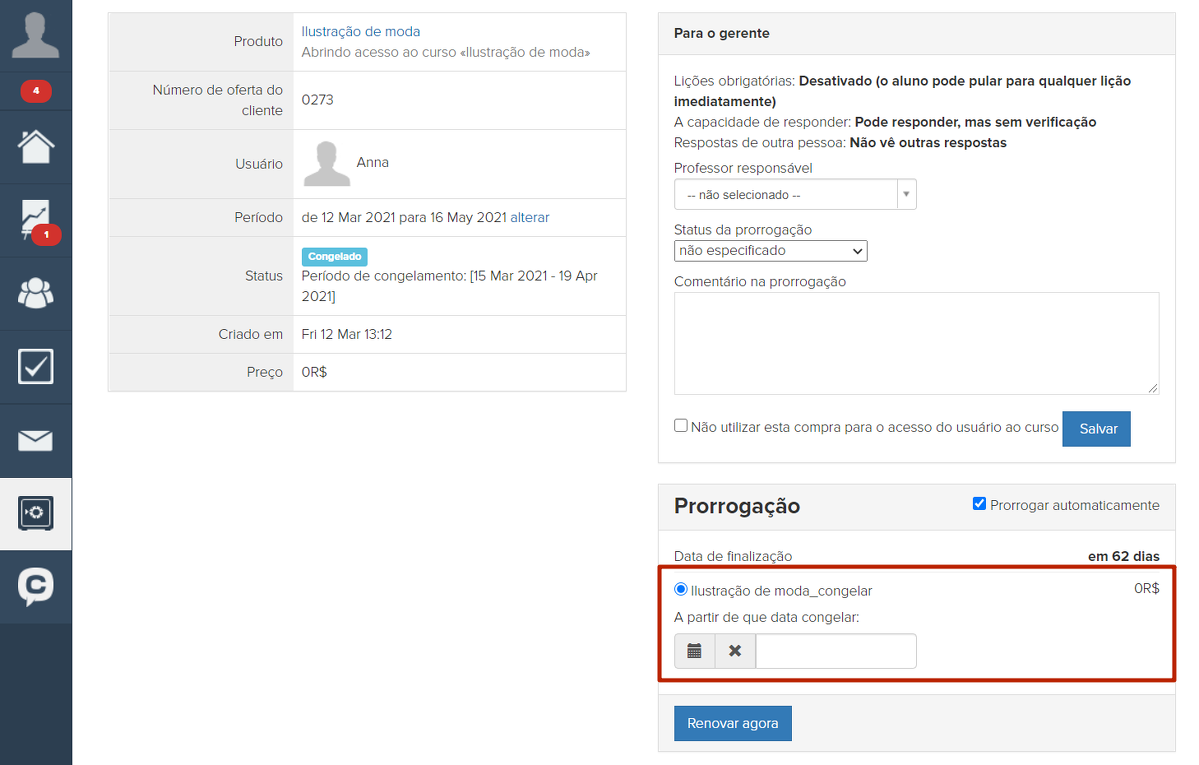
Task: Open the Ilustração de moda product link
Action: pyautogui.click(x=360, y=32)
